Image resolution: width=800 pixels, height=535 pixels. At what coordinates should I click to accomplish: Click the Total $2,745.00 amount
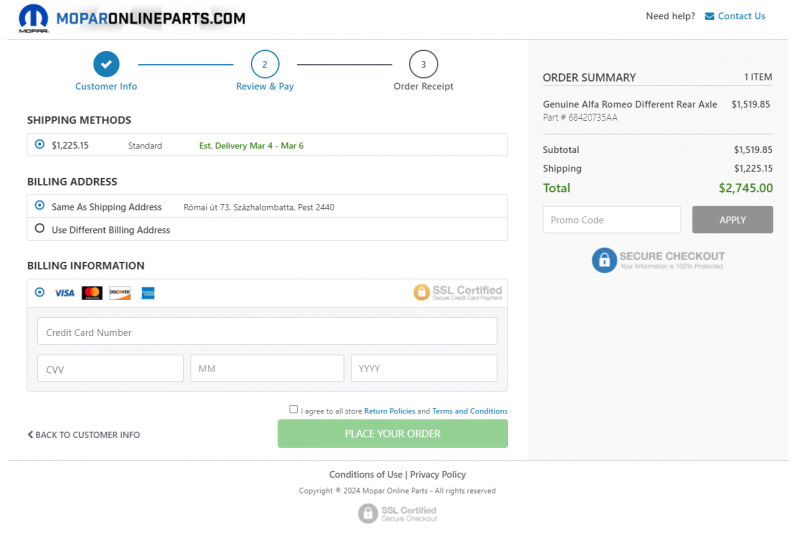[745, 188]
